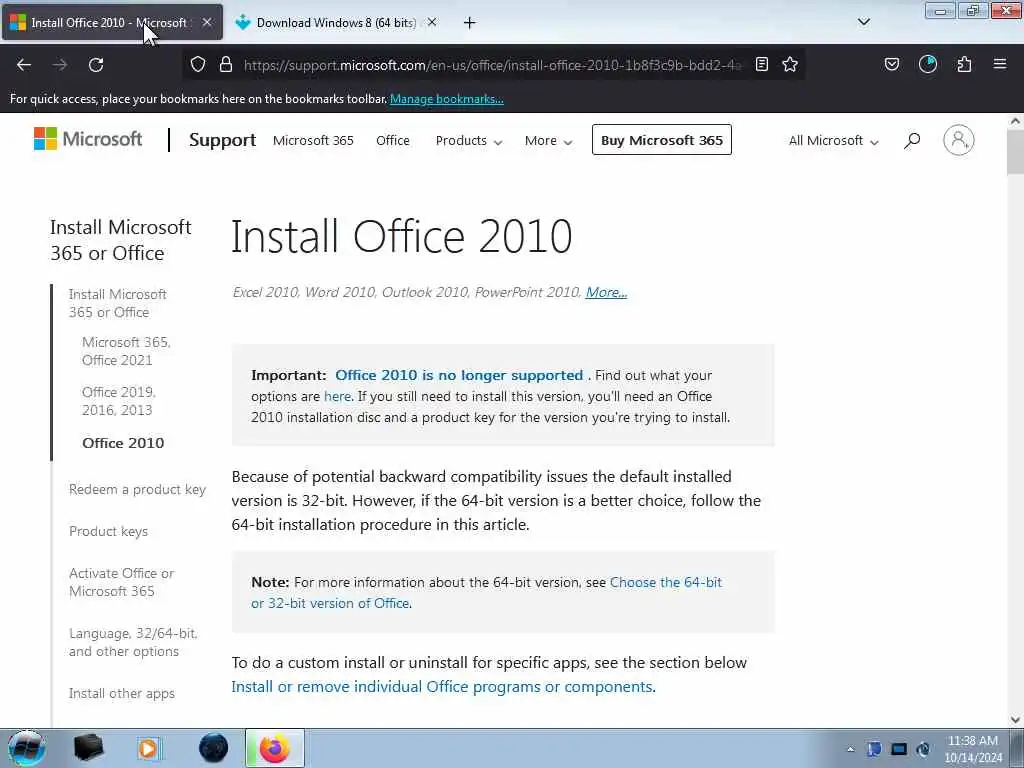The width and height of the screenshot is (1024, 768).
Task: Expand the Products dropdown menu
Action: point(469,140)
